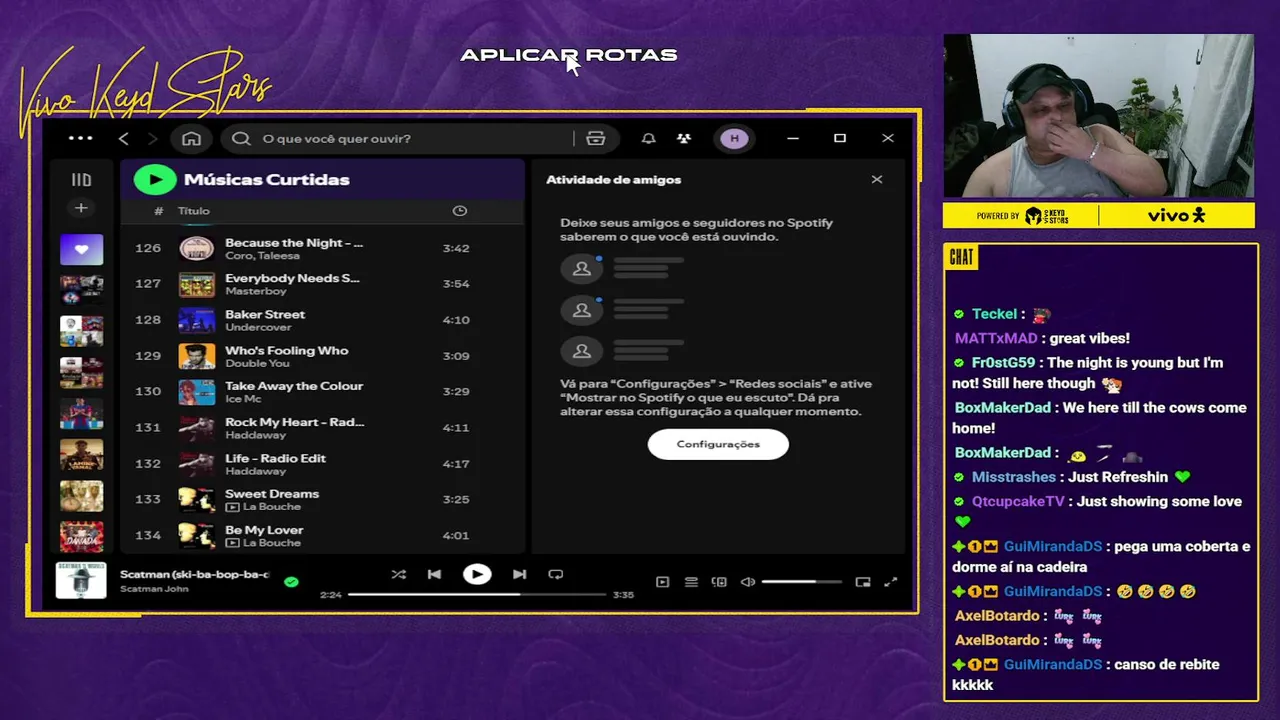
Task: Click album art of Baker Street
Action: 196,320
